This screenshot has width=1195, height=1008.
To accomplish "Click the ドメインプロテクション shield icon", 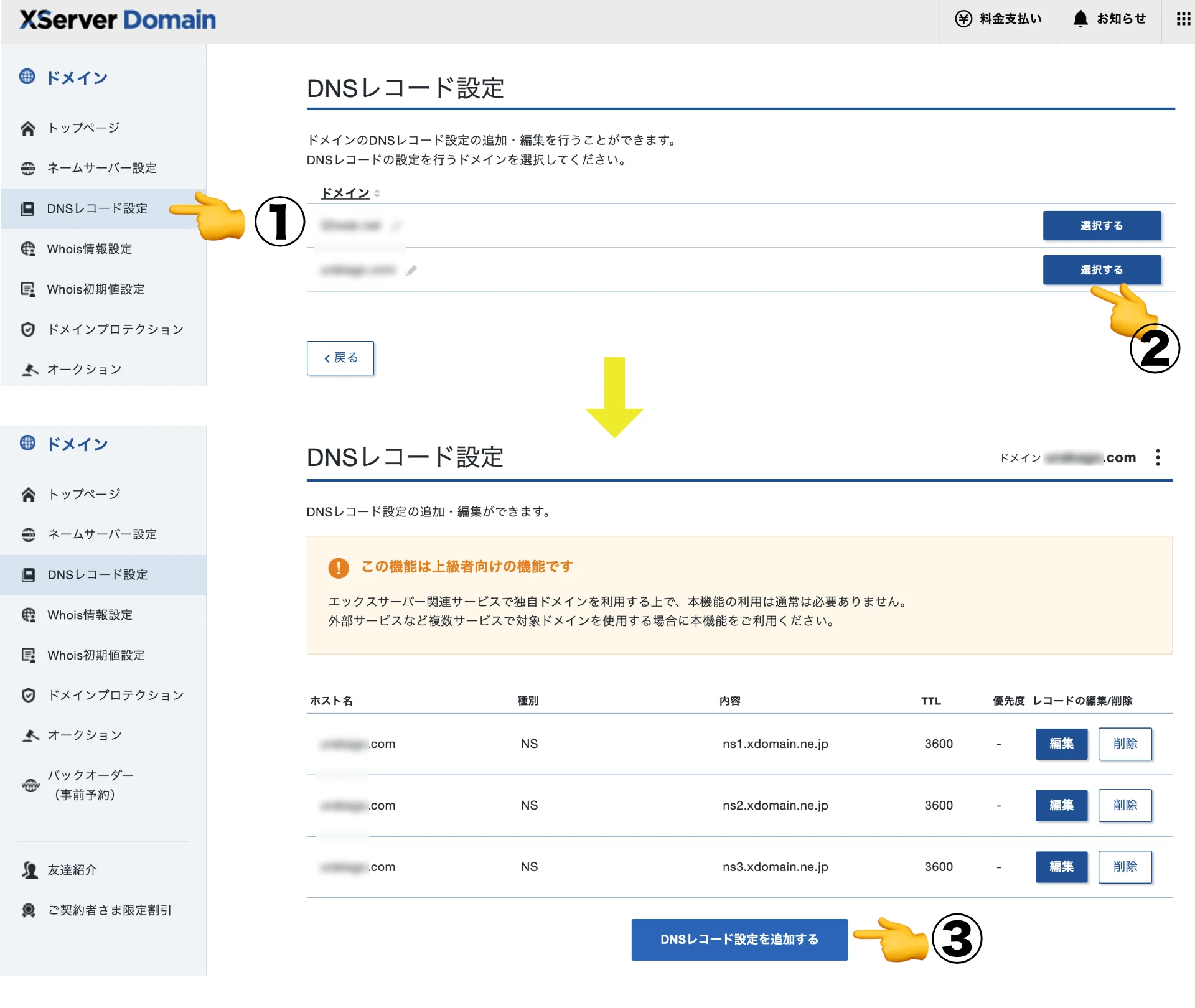I will (x=29, y=329).
